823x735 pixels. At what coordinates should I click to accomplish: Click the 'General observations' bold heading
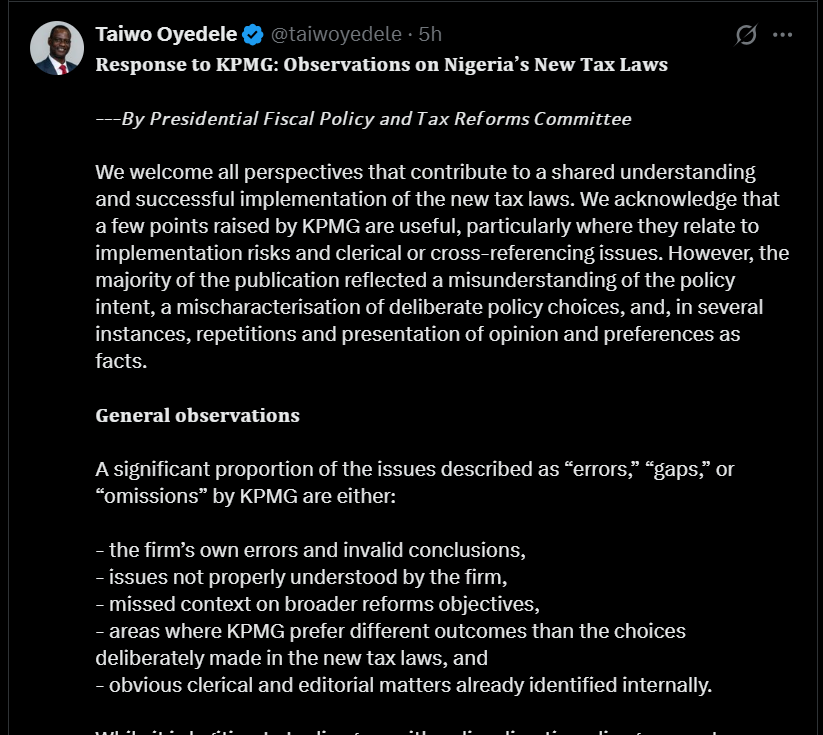click(197, 415)
